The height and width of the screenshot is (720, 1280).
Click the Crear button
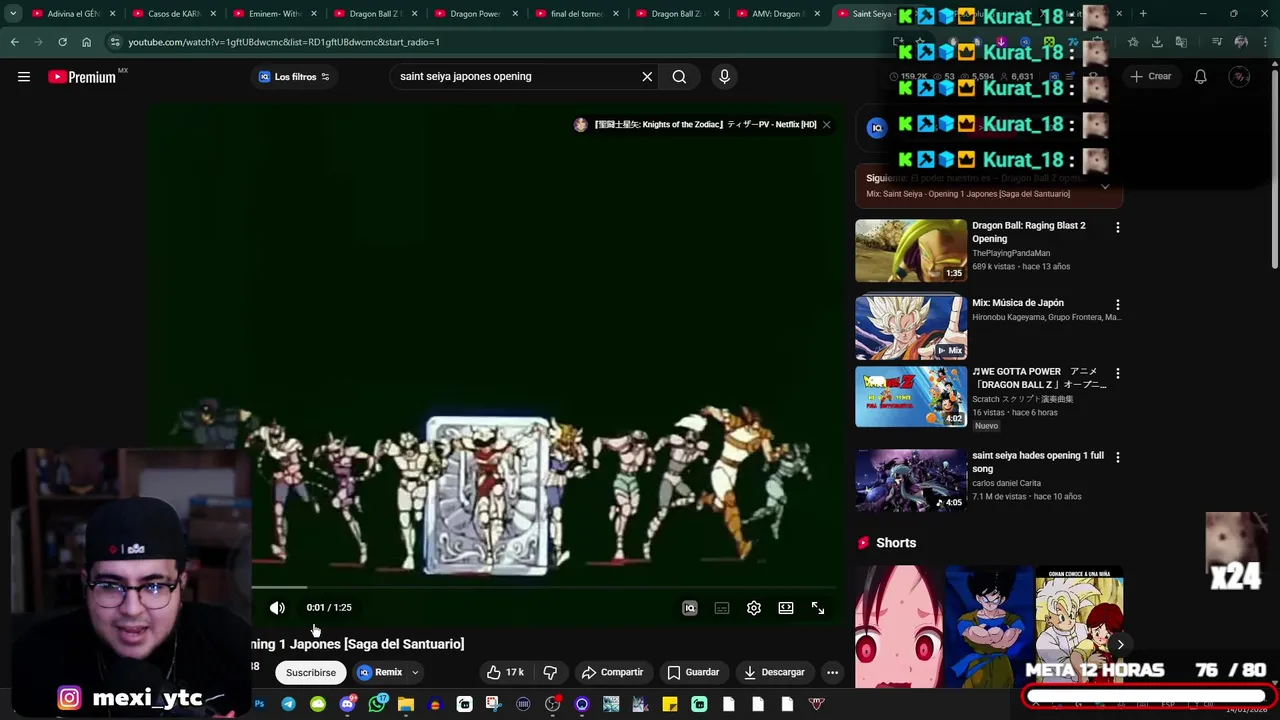pos(1150,77)
